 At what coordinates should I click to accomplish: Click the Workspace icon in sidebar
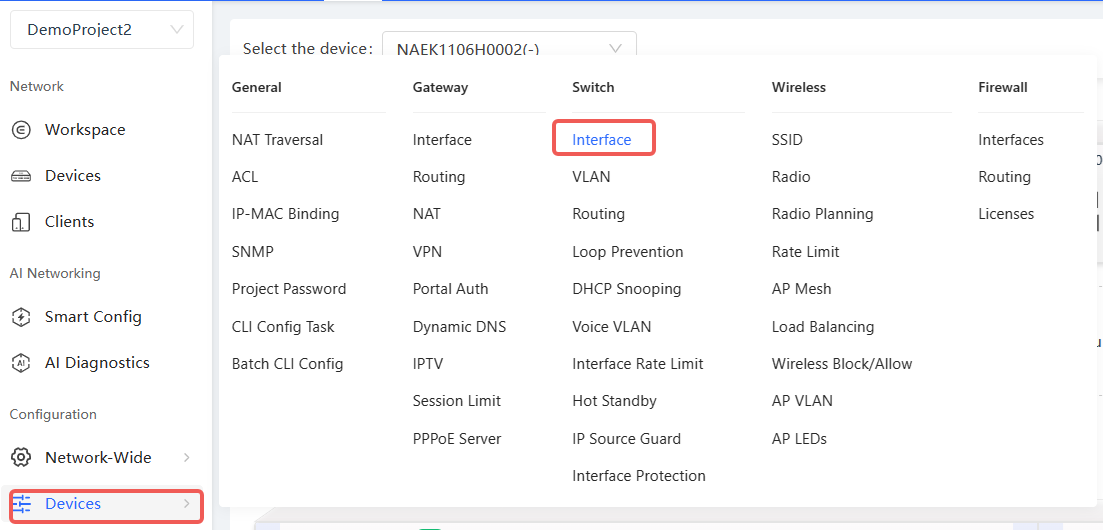tap(21, 130)
